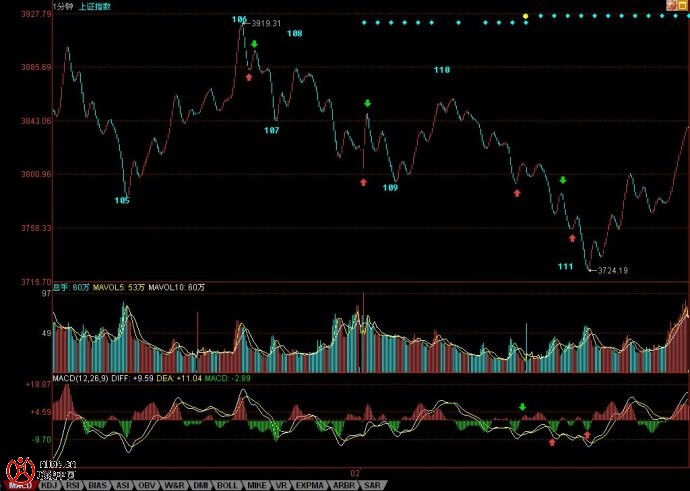
Task: Select wave label 105 on chart
Action: coord(122,201)
